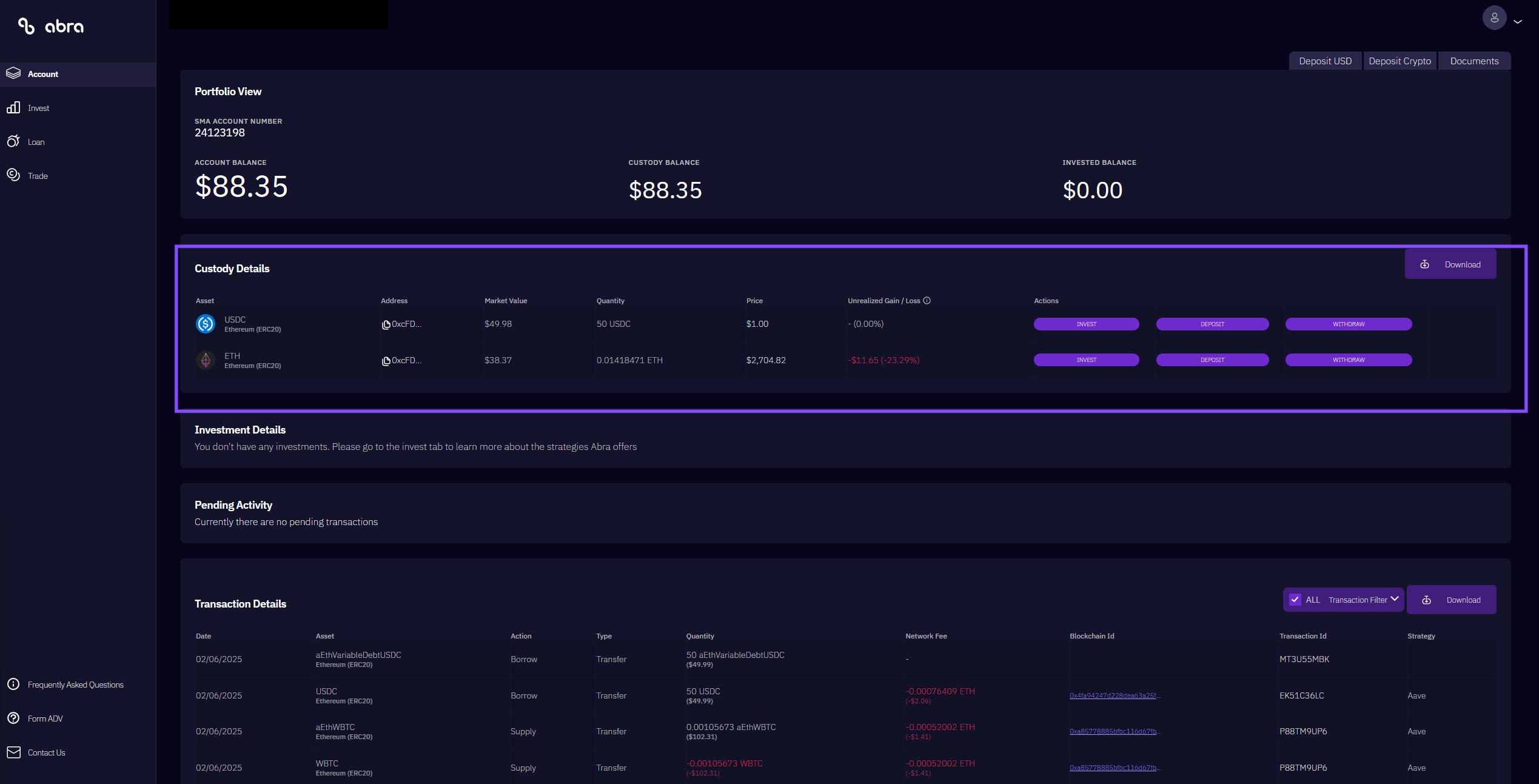Click DEPOSIT button for ETH row
Viewport: 1539px width, 784px height.
pyautogui.click(x=1212, y=360)
